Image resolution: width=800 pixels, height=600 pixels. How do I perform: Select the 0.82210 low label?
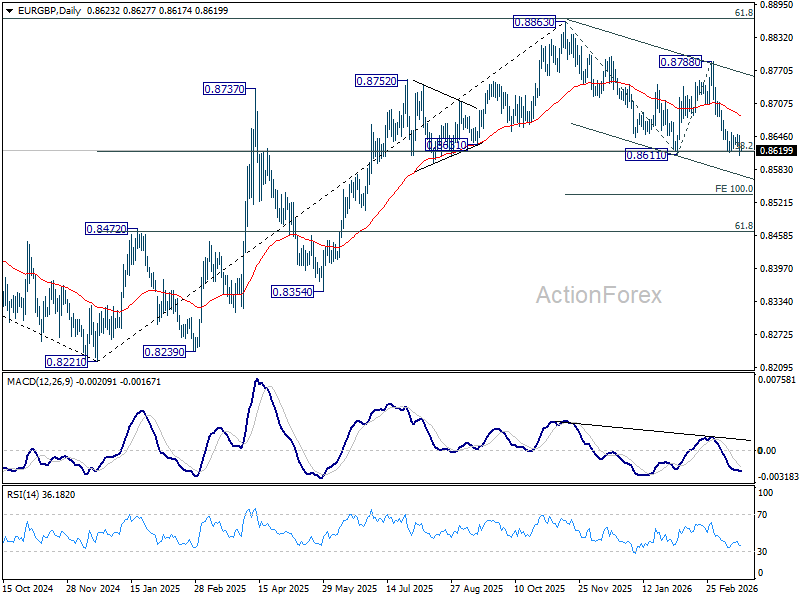pos(66,362)
